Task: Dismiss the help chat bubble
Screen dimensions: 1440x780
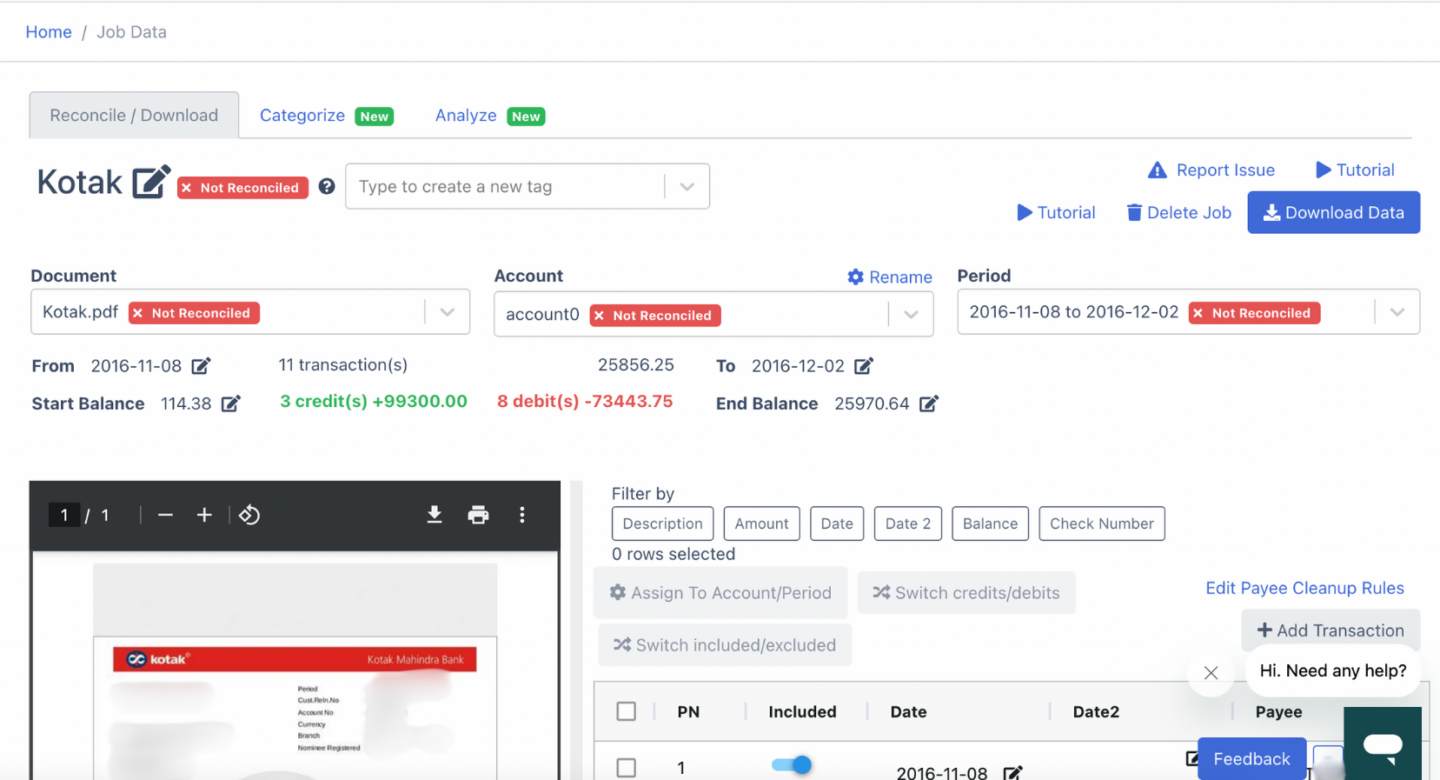Action: (1211, 673)
